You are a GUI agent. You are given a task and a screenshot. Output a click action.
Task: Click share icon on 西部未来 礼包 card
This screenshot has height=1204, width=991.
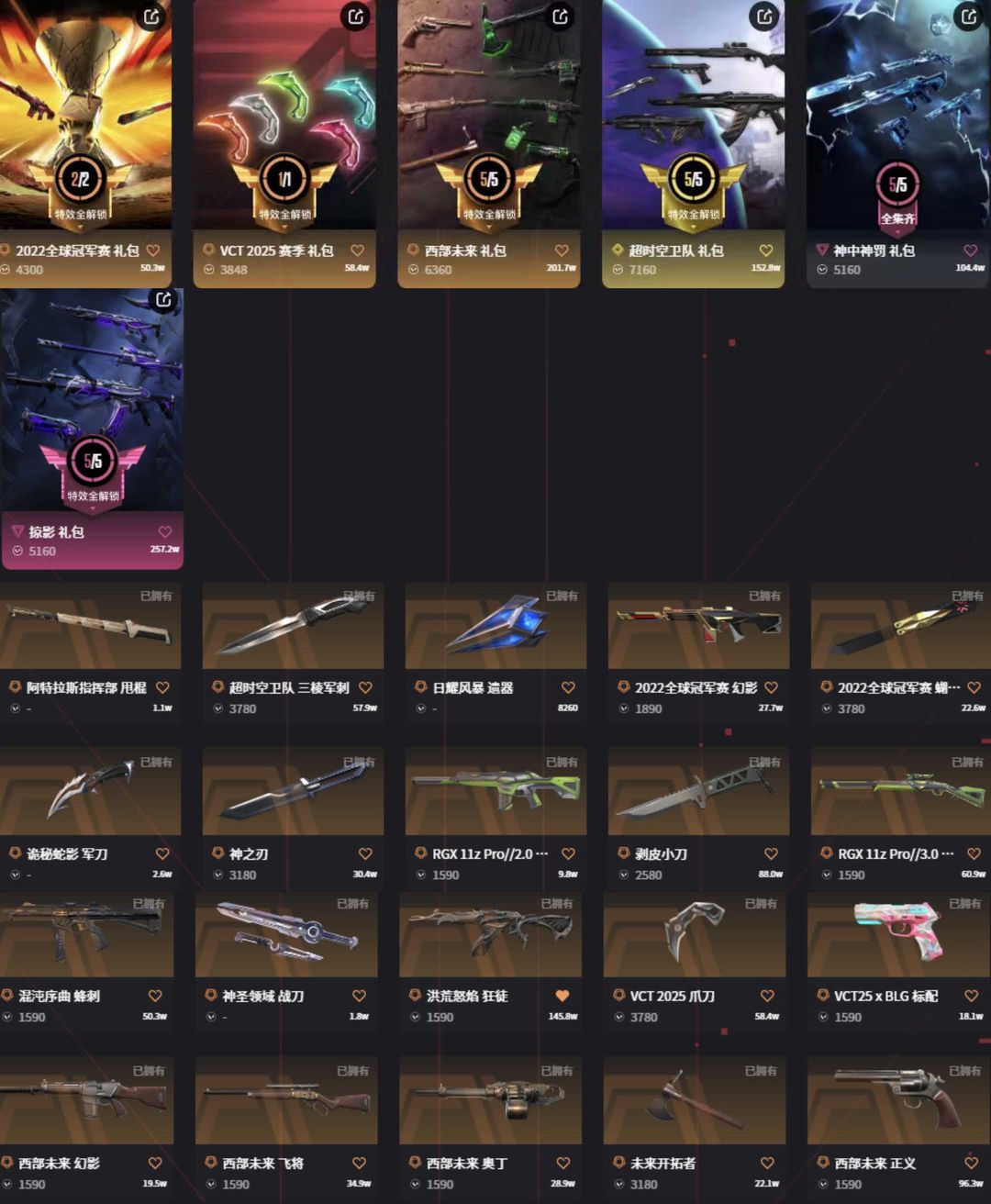tap(561, 16)
